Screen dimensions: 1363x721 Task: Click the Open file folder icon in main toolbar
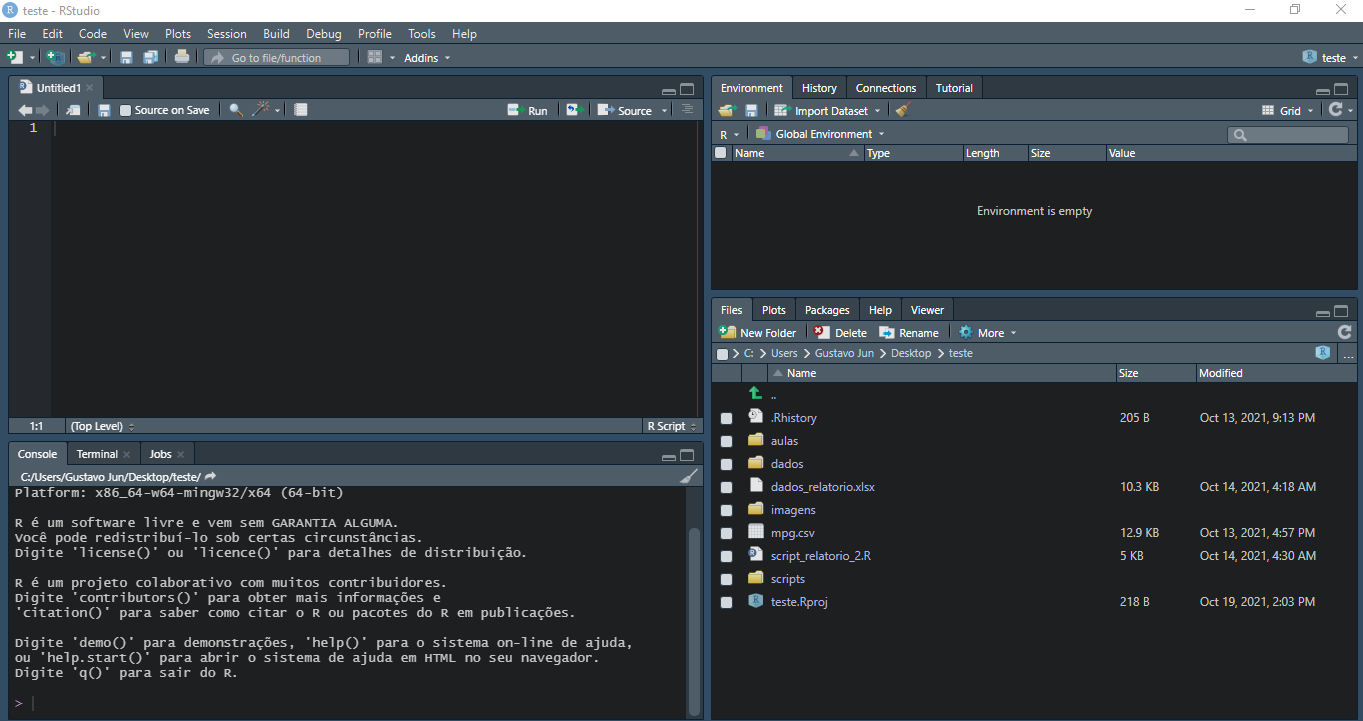[86, 57]
